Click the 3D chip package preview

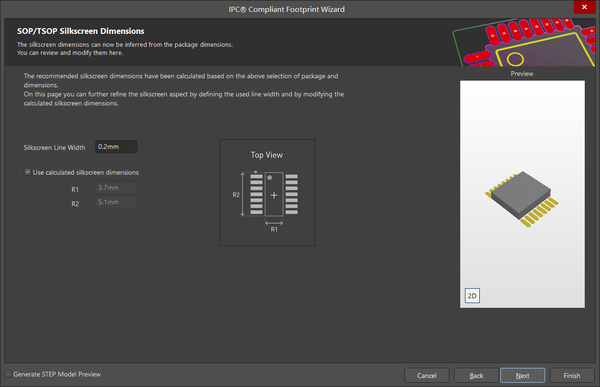point(522,199)
